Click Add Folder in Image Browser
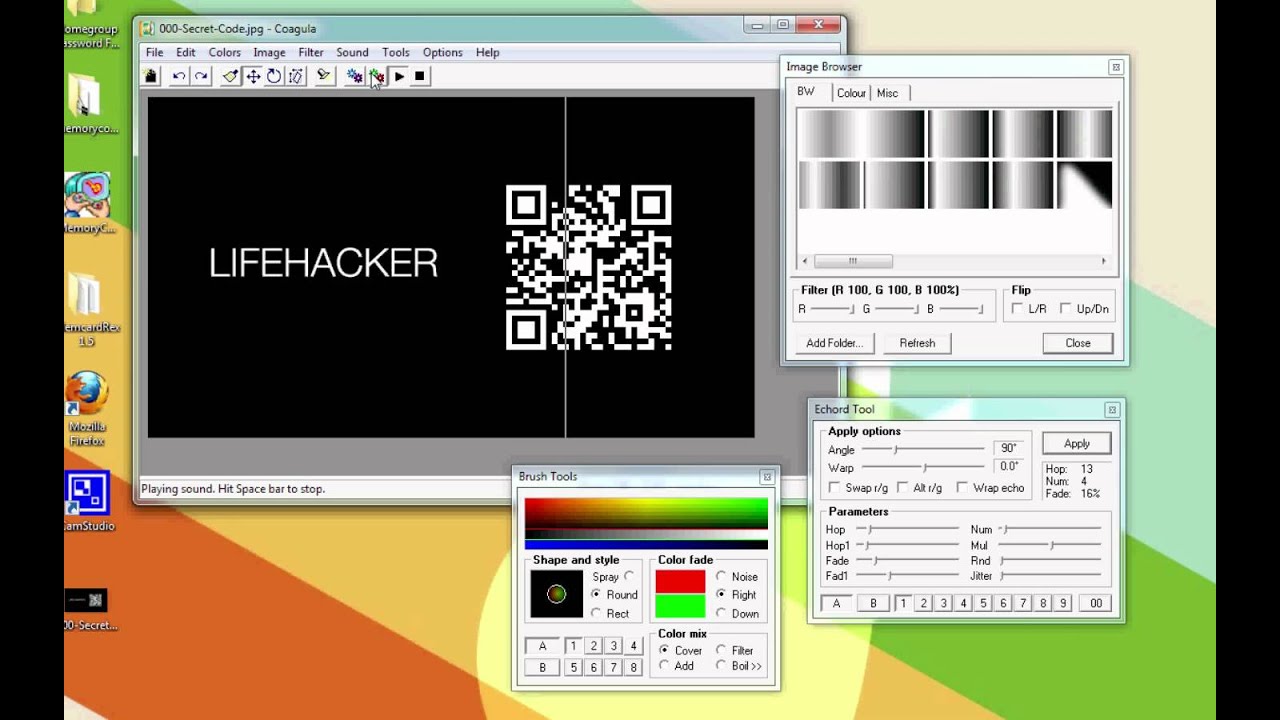This screenshot has width=1280, height=720. tap(834, 343)
